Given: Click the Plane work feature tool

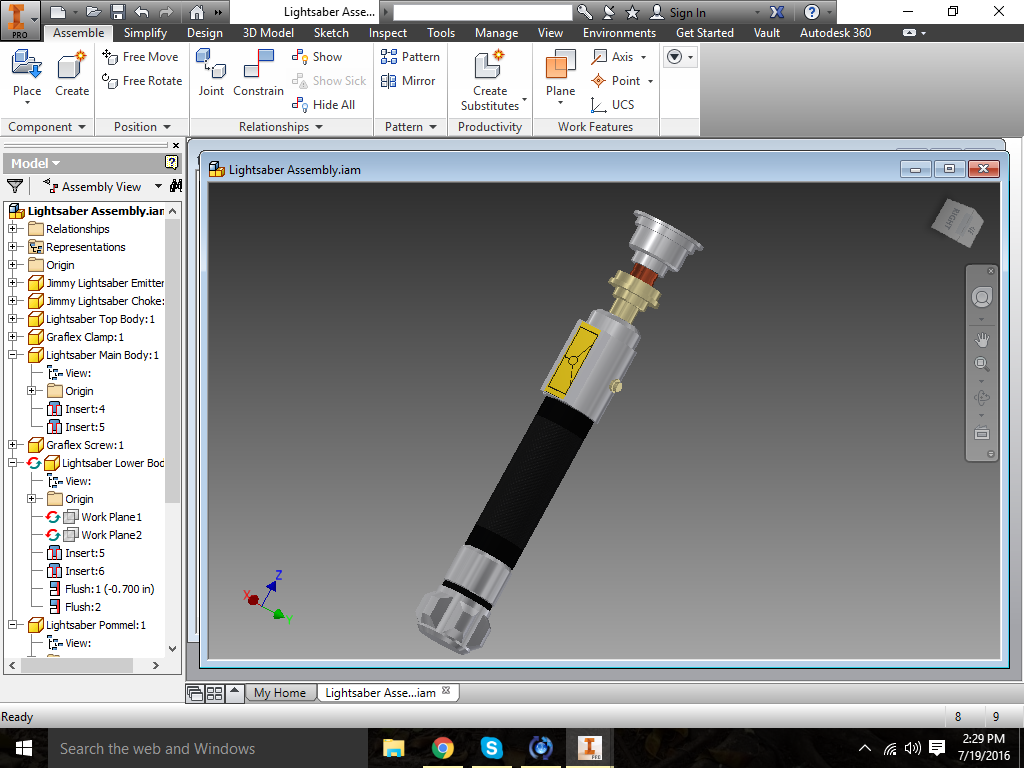Looking at the screenshot, I should [x=560, y=75].
